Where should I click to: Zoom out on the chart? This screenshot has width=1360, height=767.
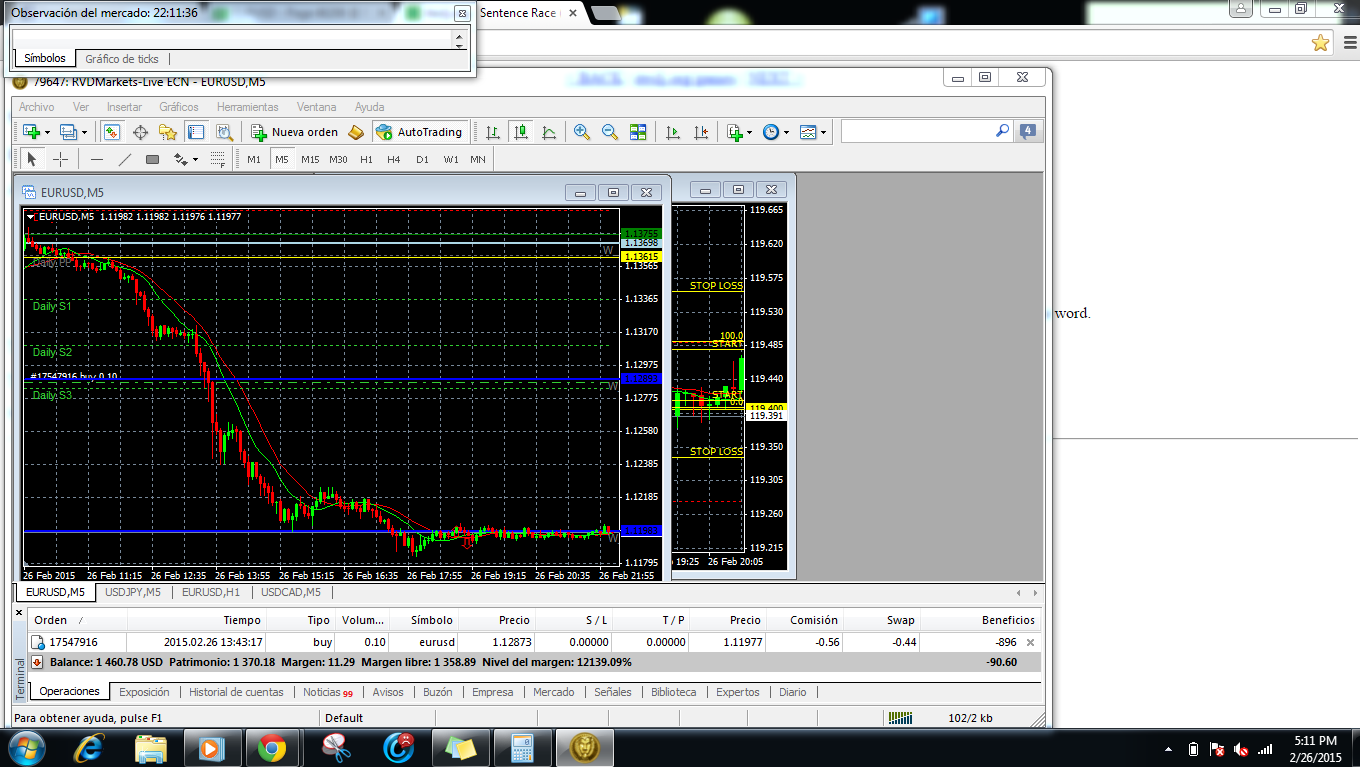tap(609, 132)
